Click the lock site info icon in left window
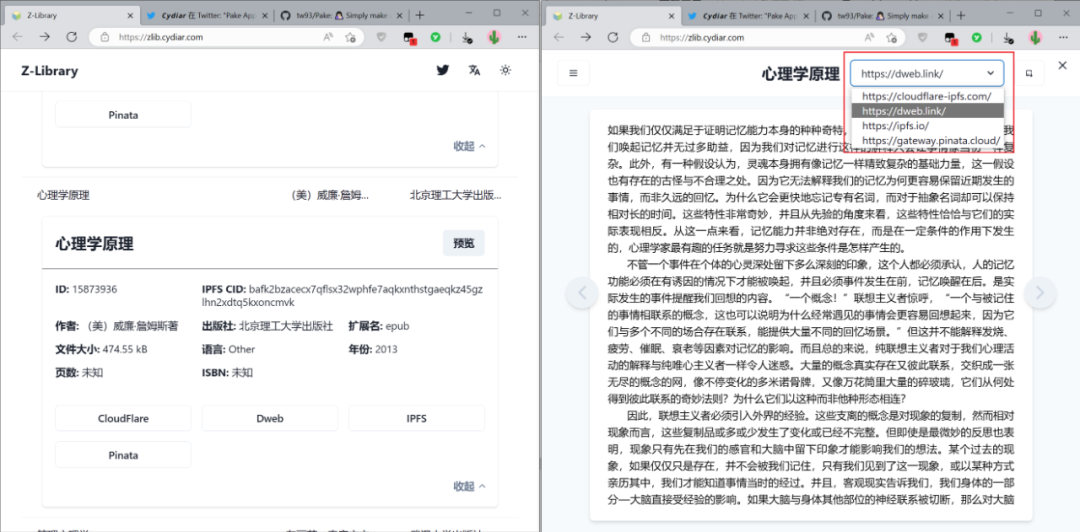This screenshot has width=1080, height=532. 104,38
